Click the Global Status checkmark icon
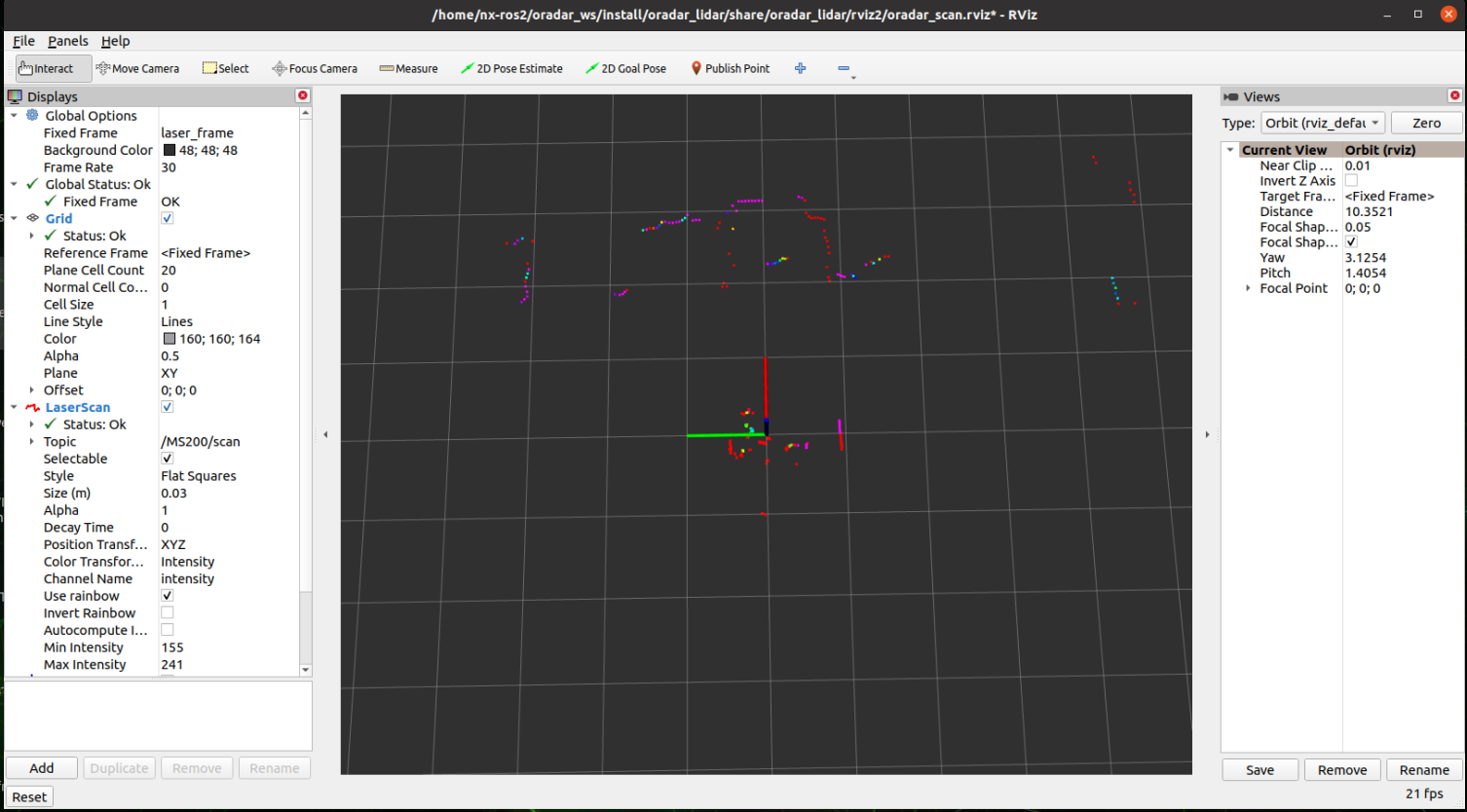 (x=33, y=184)
